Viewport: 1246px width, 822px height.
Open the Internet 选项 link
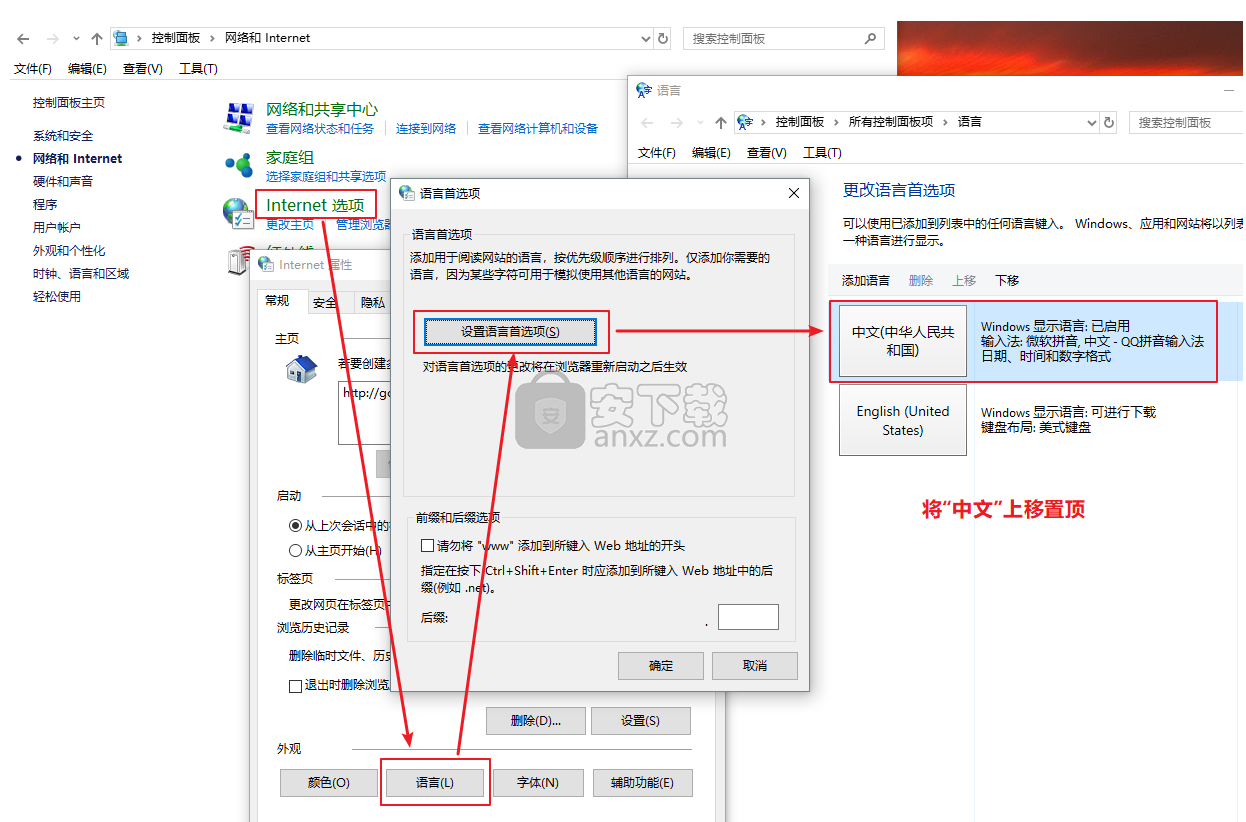pos(315,205)
